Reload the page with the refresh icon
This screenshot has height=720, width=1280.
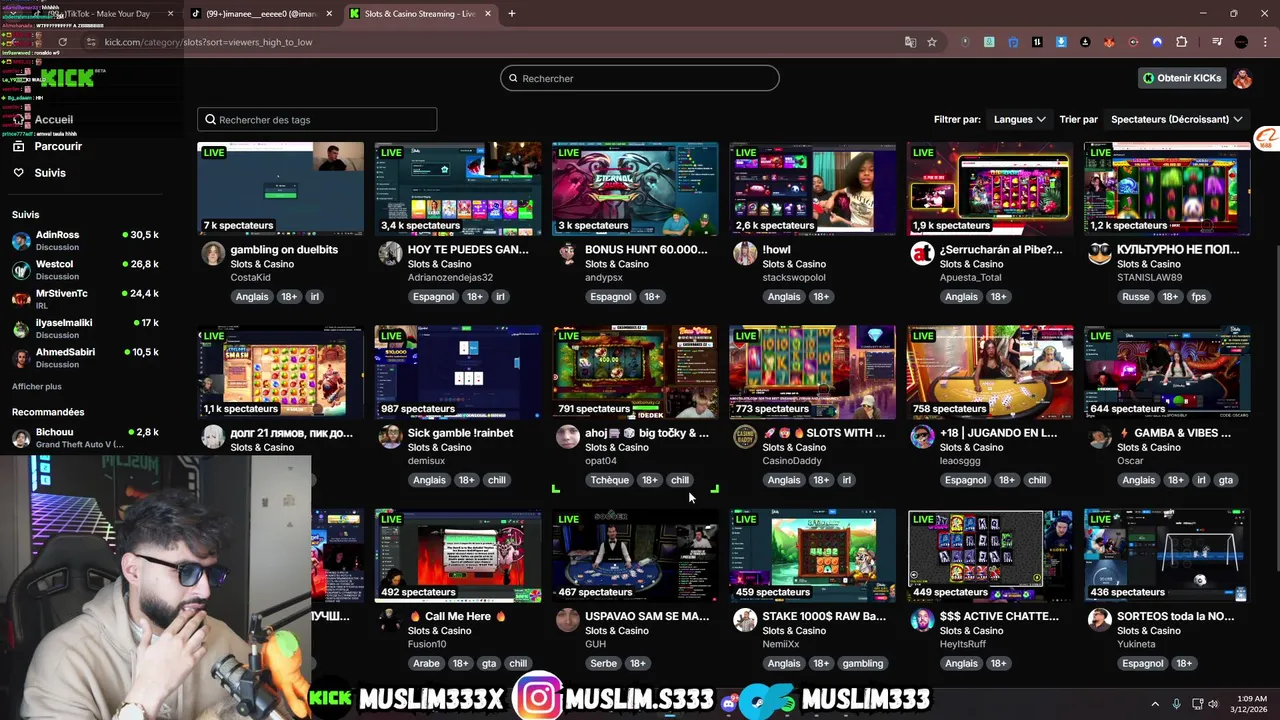(62, 42)
